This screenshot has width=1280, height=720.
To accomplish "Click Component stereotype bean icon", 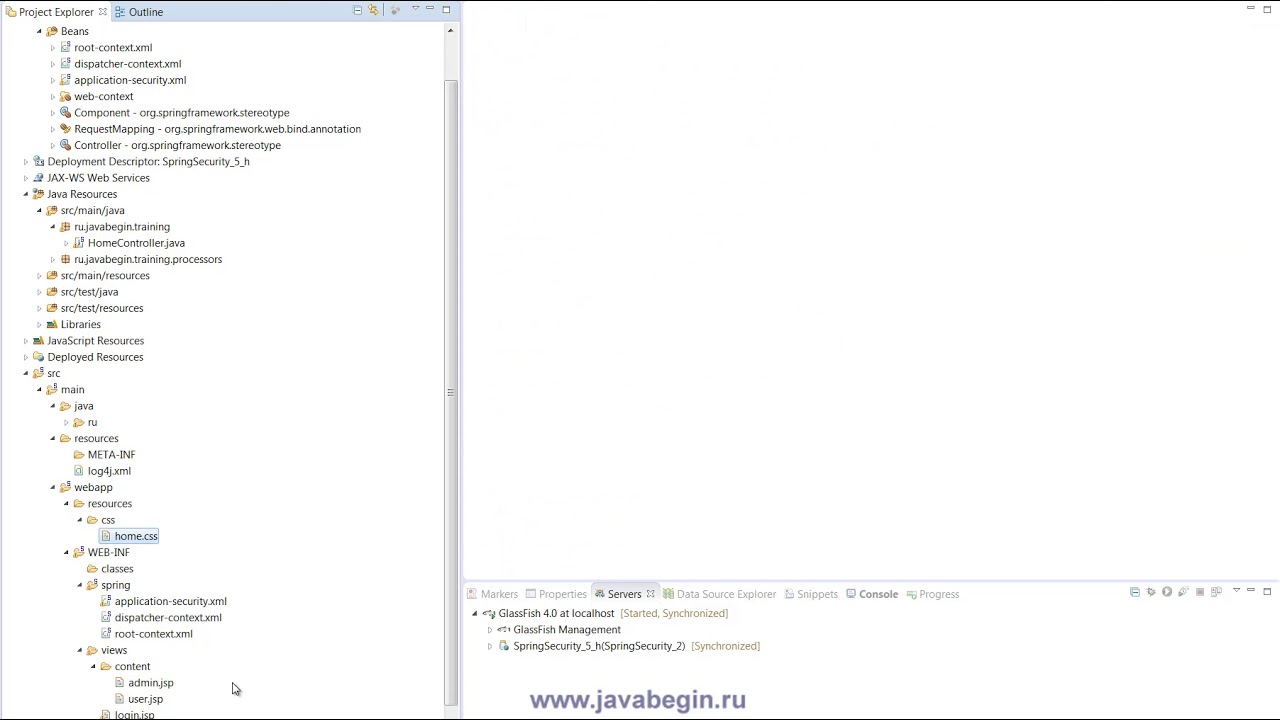I will pos(65,113).
